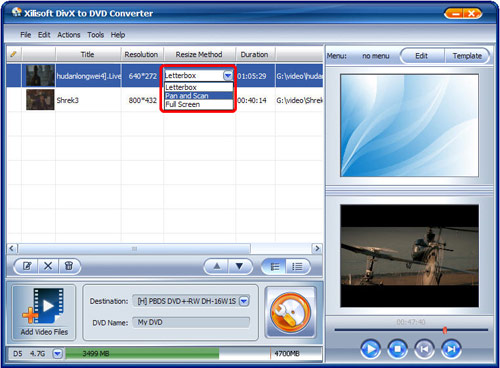Sort by Resolution column header
This screenshot has width=500, height=368.
(141, 54)
